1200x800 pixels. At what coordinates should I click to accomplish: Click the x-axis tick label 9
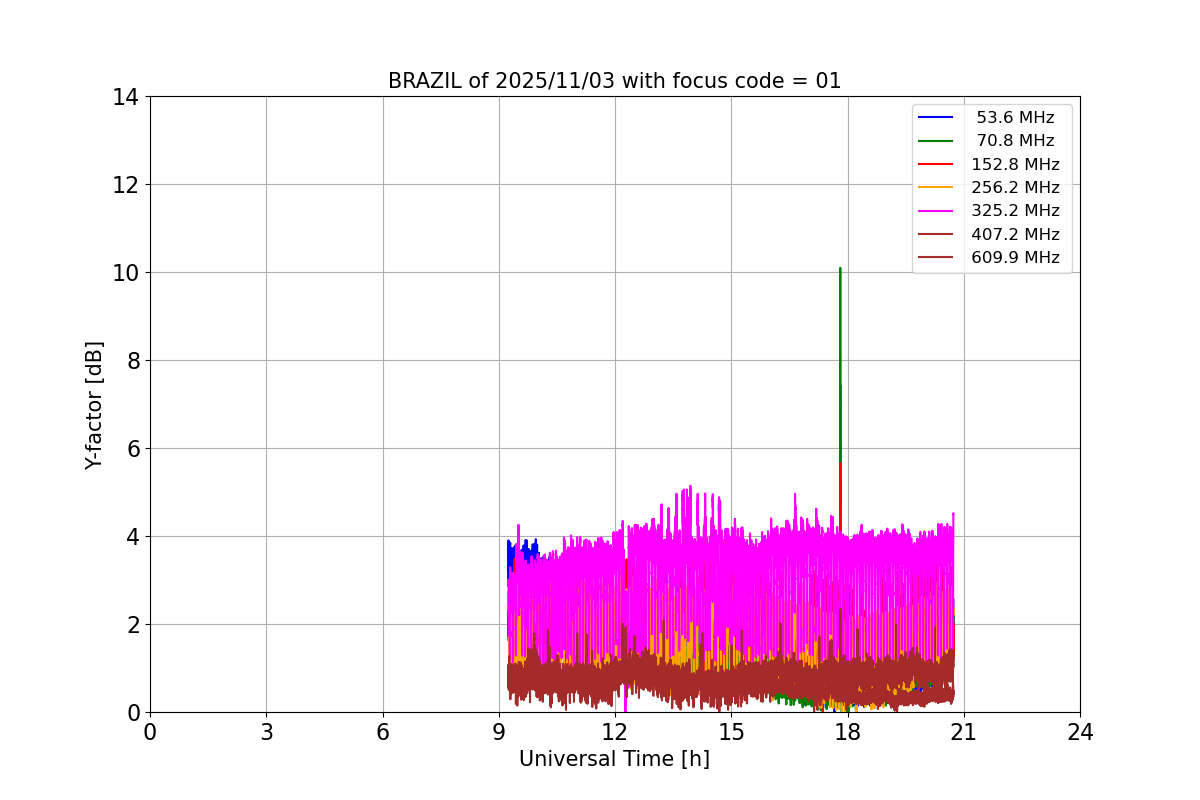click(499, 732)
